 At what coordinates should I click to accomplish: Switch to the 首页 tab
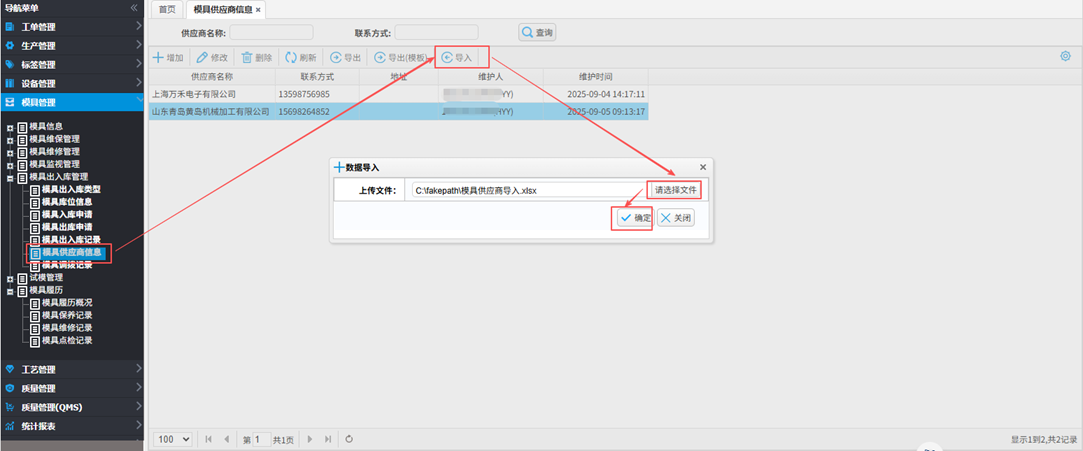point(167,9)
